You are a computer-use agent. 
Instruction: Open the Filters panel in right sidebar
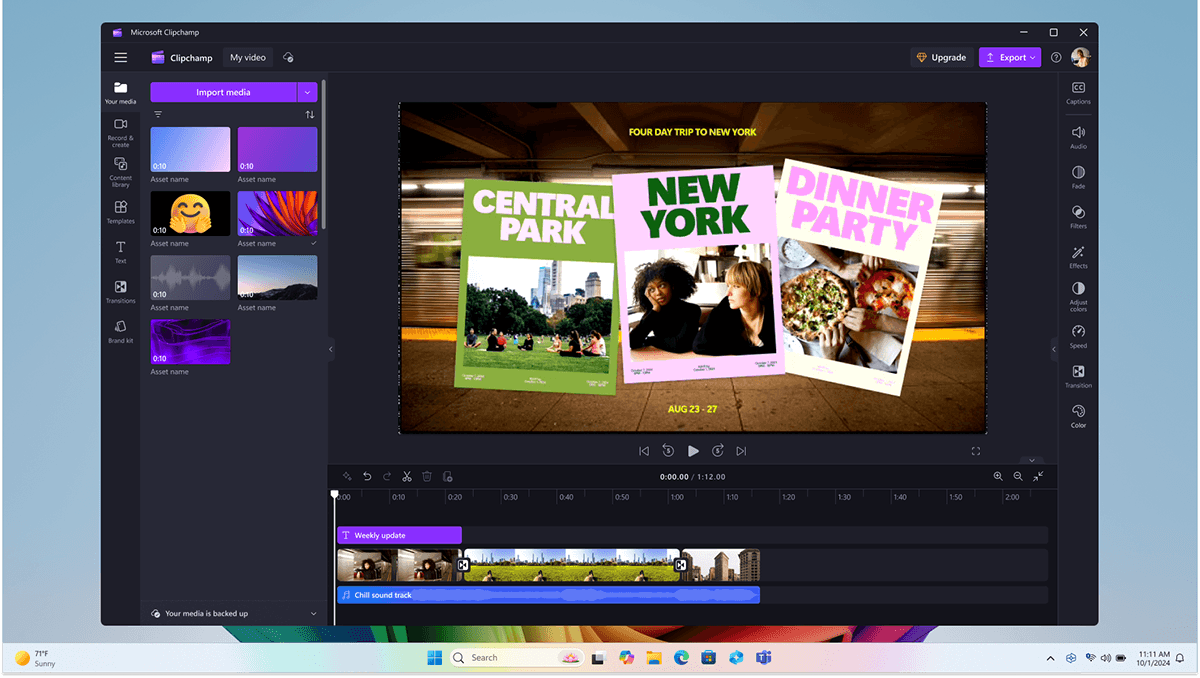pos(1078,216)
